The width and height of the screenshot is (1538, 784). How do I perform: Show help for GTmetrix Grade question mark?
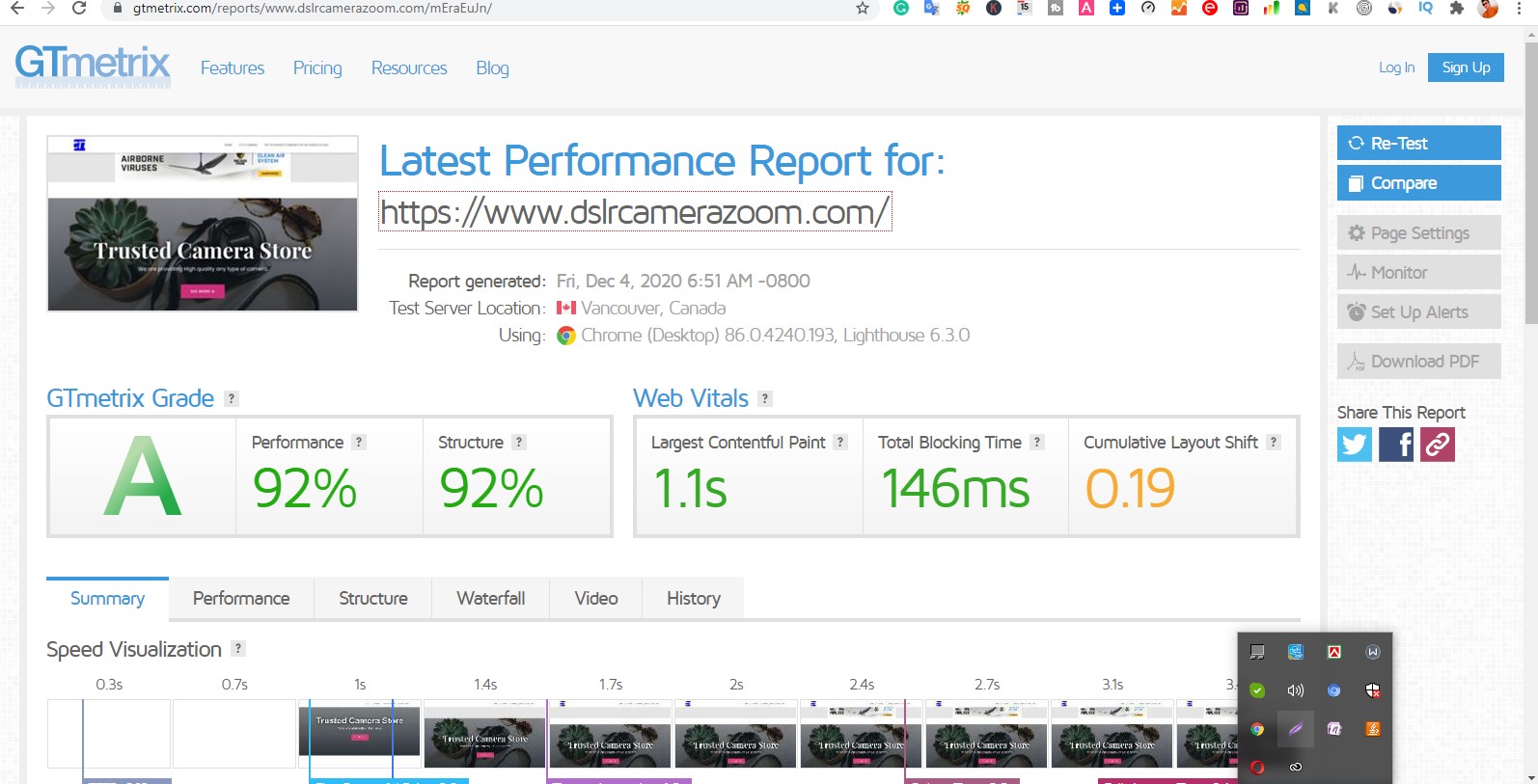[232, 398]
